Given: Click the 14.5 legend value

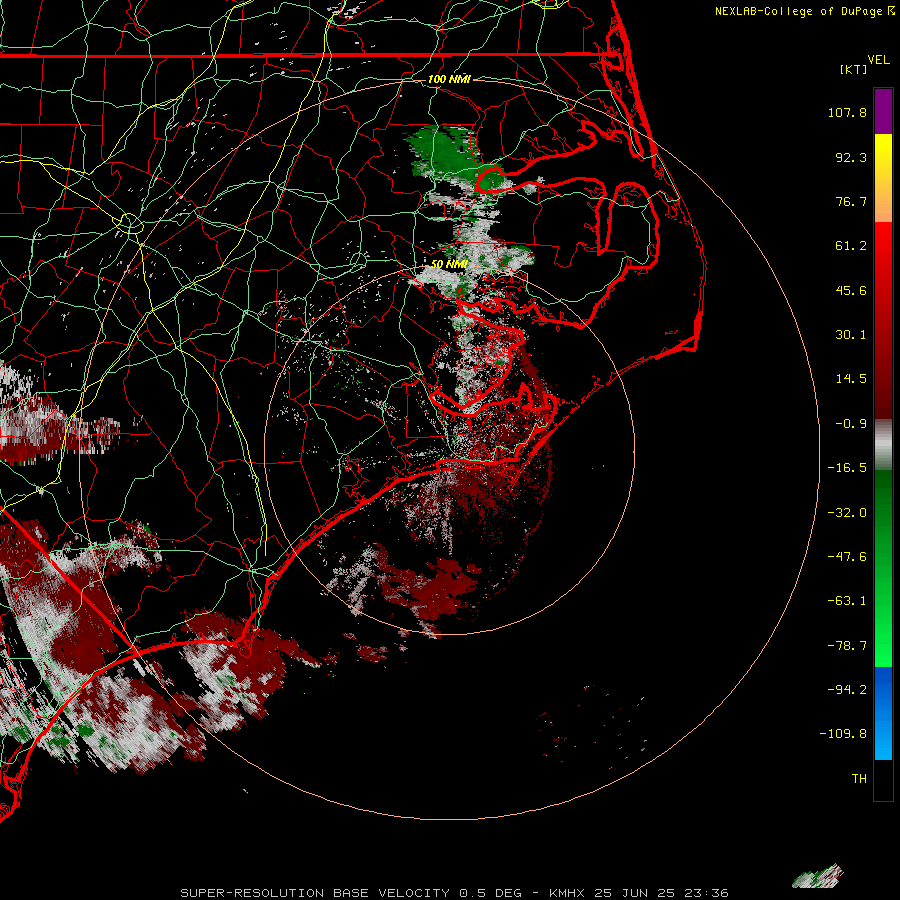Looking at the screenshot, I should pos(851,379).
